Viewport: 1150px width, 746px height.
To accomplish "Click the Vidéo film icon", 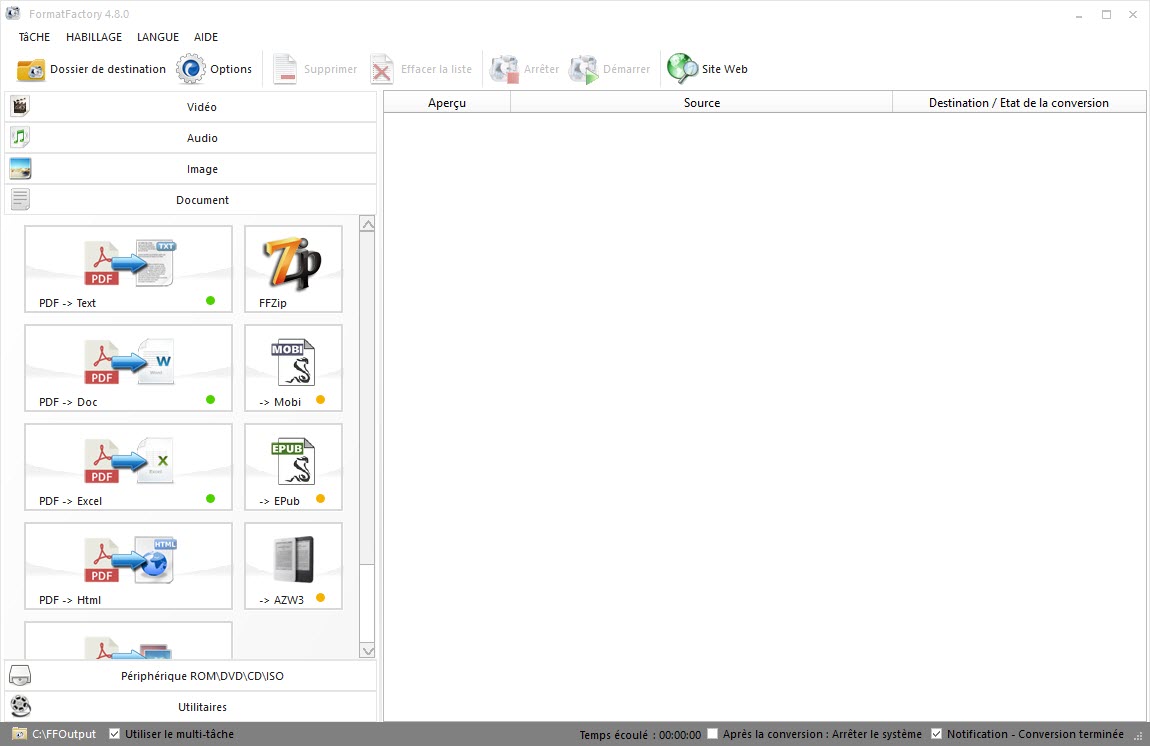I will [20, 106].
